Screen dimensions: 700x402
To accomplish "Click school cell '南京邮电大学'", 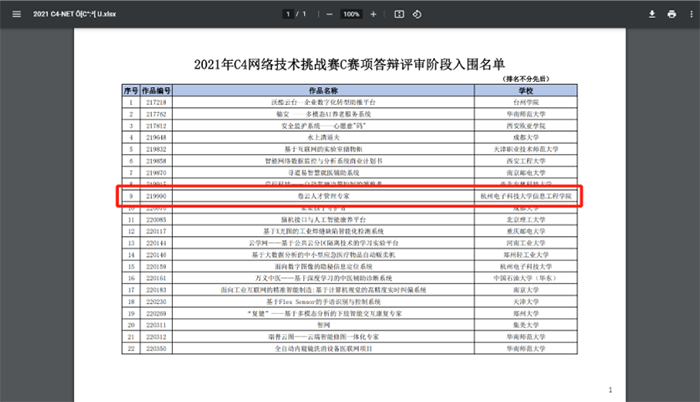I will point(526,173).
